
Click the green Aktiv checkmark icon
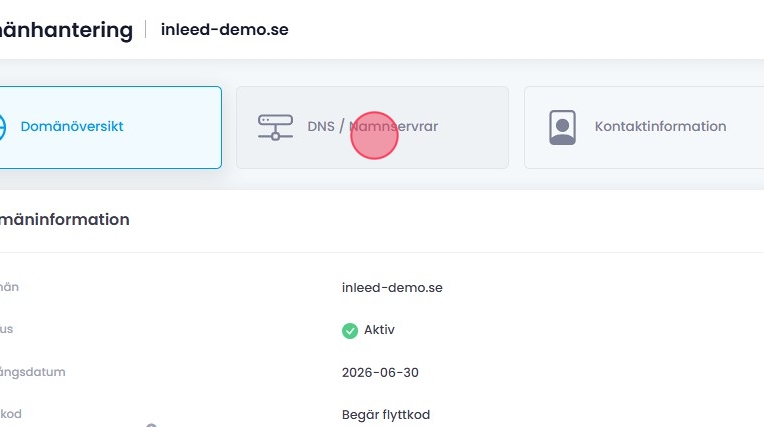(350, 330)
